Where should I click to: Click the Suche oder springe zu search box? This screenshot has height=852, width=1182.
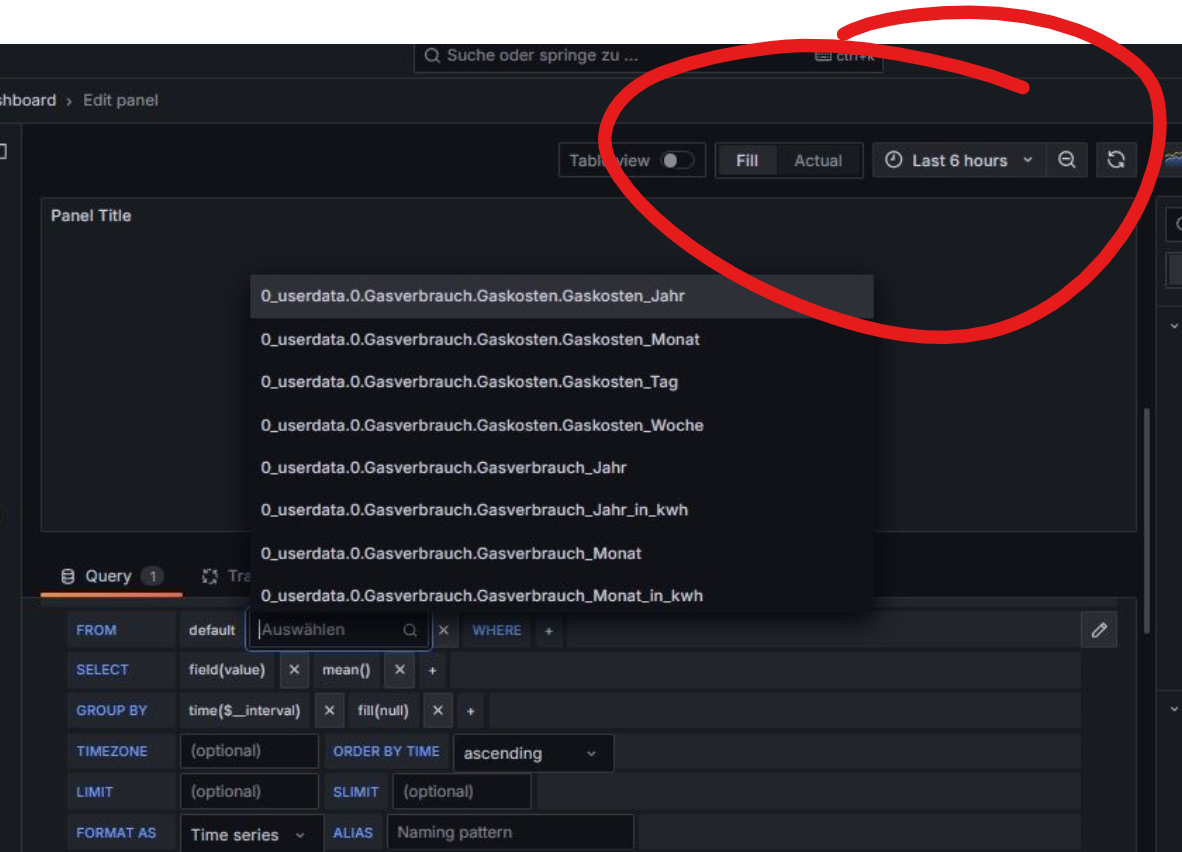coord(648,57)
